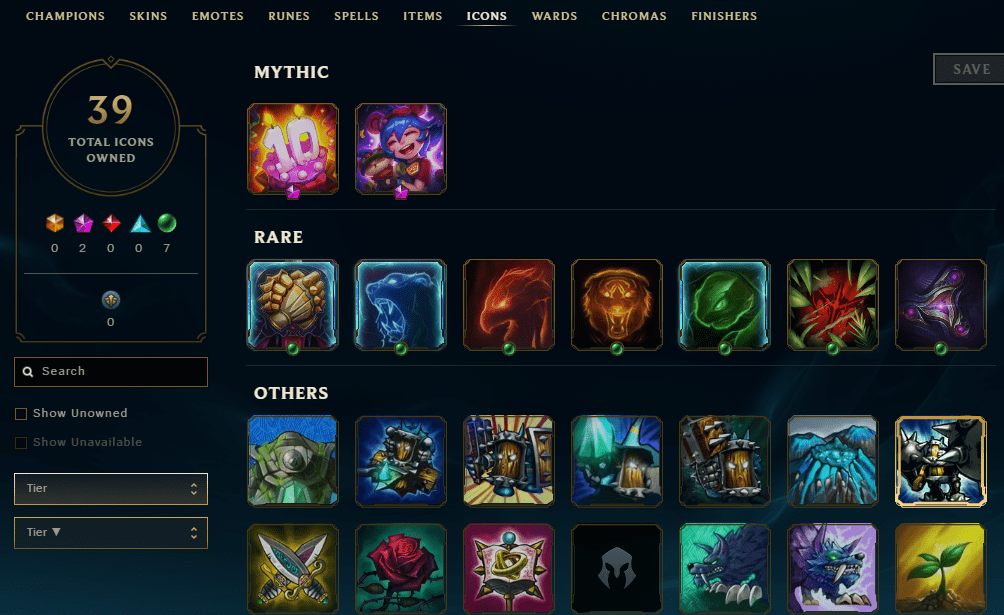
Task: Expand the Tier sort order dropdown
Action: [x=111, y=533]
